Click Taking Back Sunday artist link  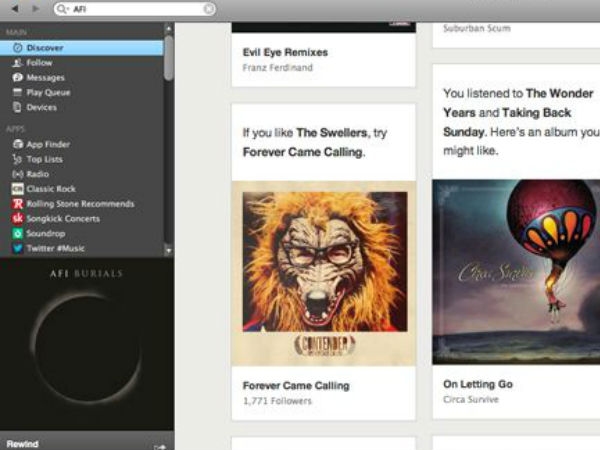507,122
